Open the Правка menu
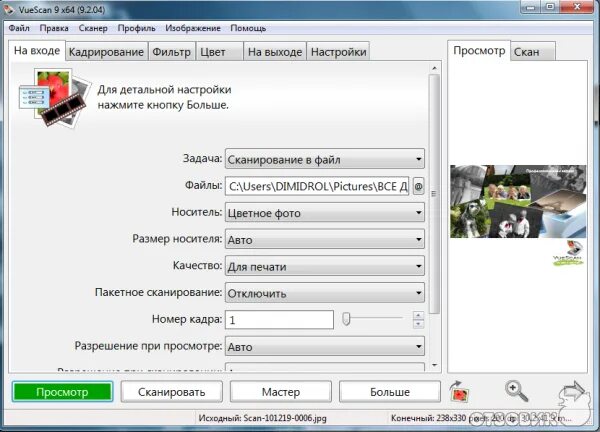Screen dimensions: 600x432 tap(54, 28)
